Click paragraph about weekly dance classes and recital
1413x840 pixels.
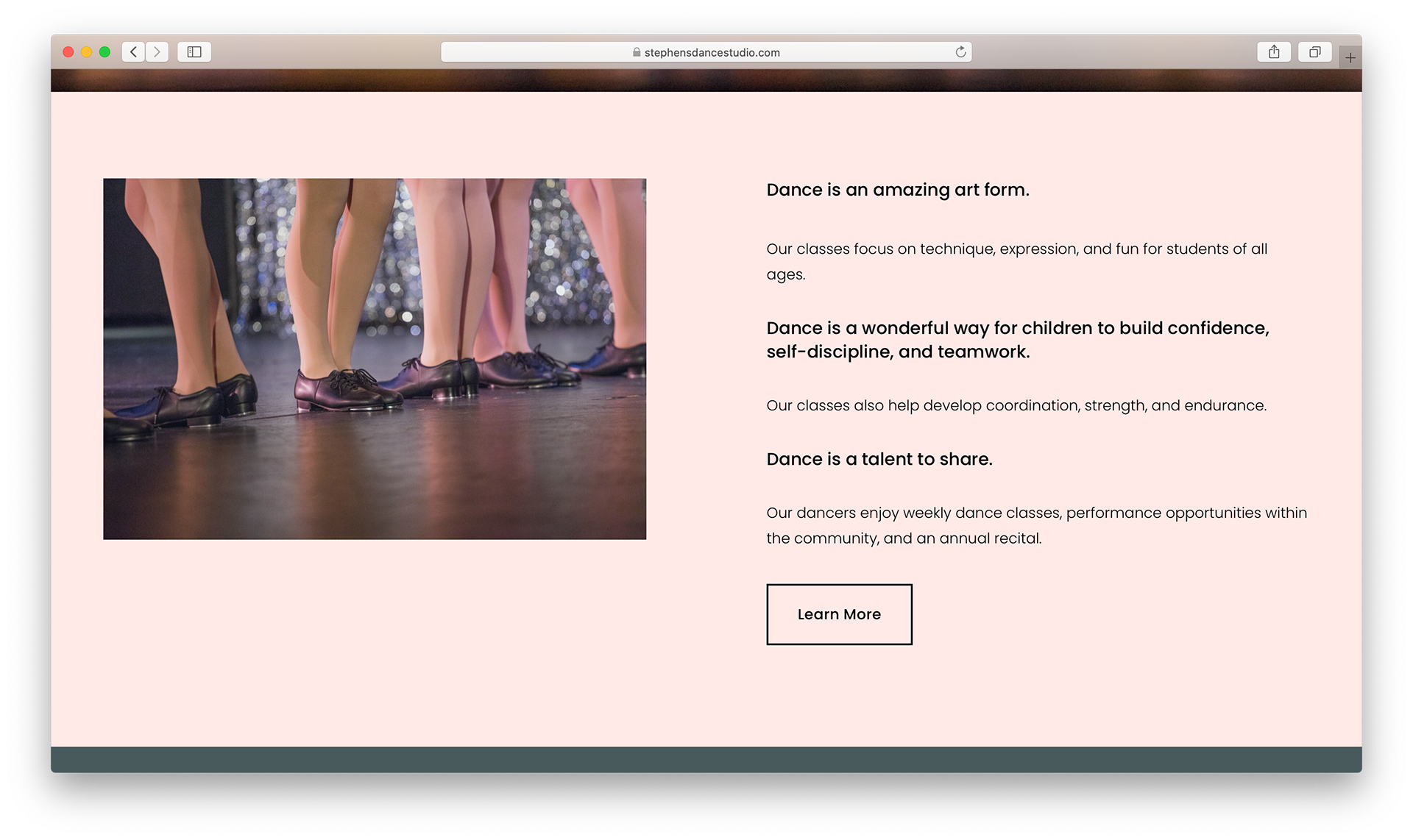[1037, 525]
